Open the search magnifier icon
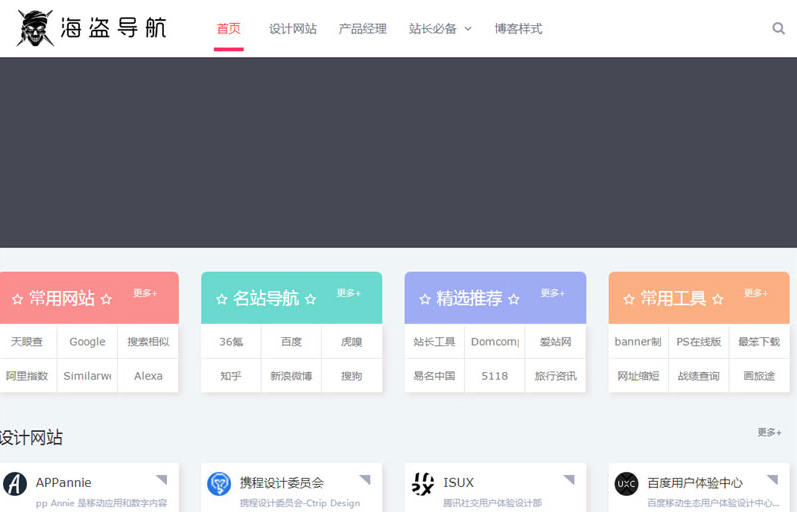This screenshot has width=797, height=512. click(x=778, y=28)
